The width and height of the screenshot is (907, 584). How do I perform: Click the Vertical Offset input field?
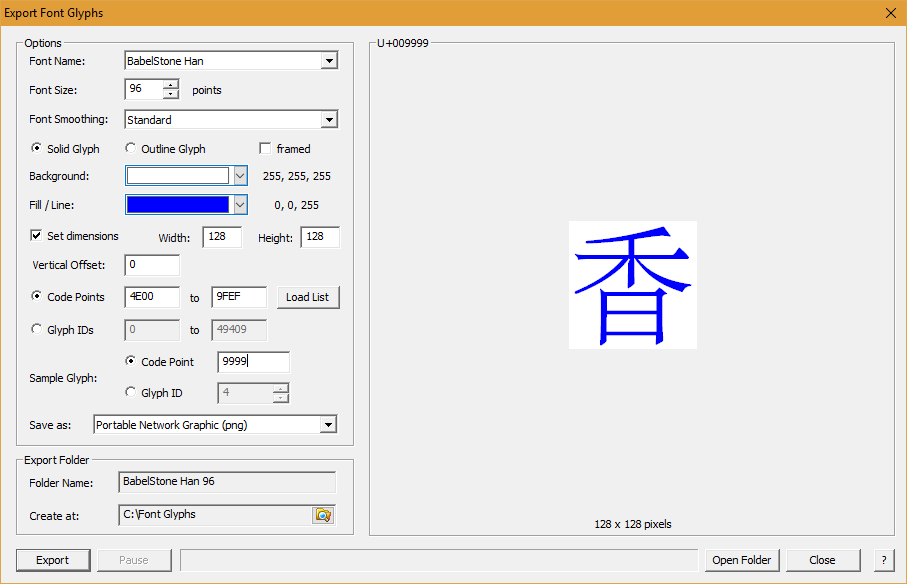[152, 265]
